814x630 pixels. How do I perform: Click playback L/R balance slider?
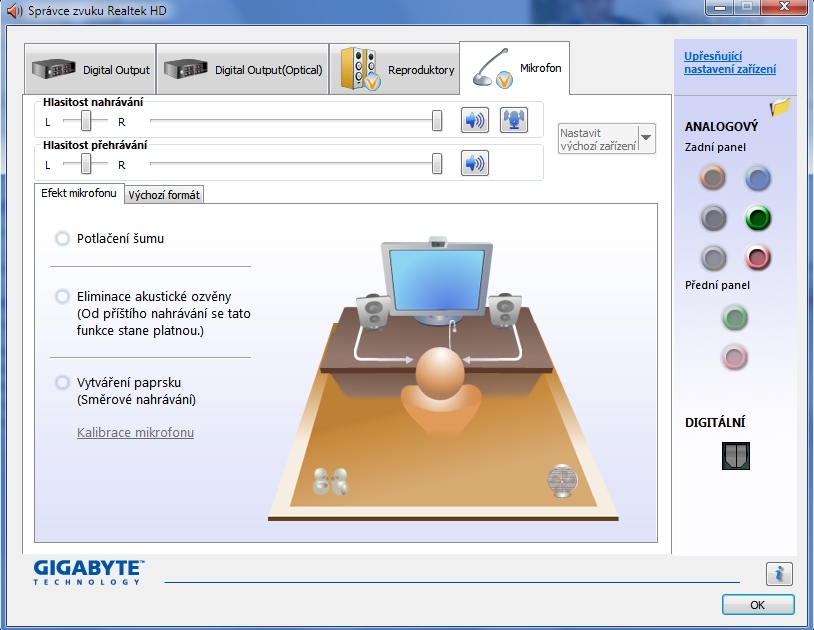click(x=86, y=164)
